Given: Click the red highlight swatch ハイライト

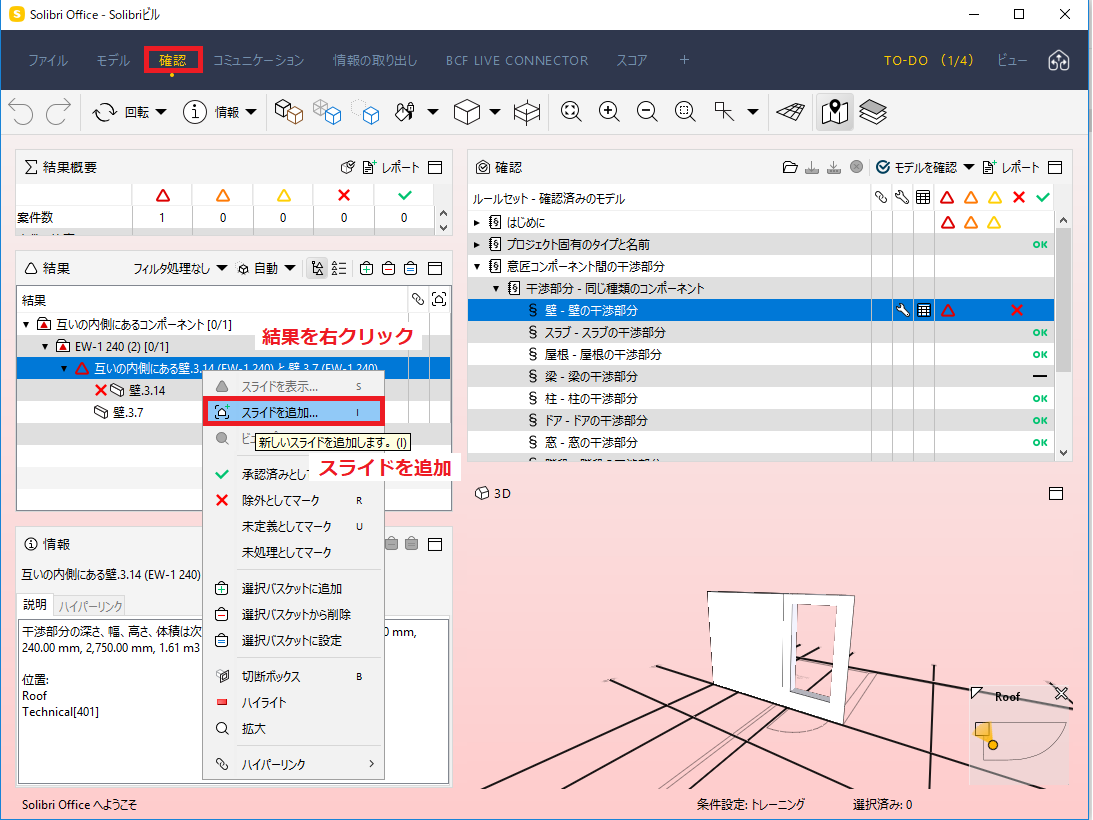Looking at the screenshot, I should click(x=222, y=702).
